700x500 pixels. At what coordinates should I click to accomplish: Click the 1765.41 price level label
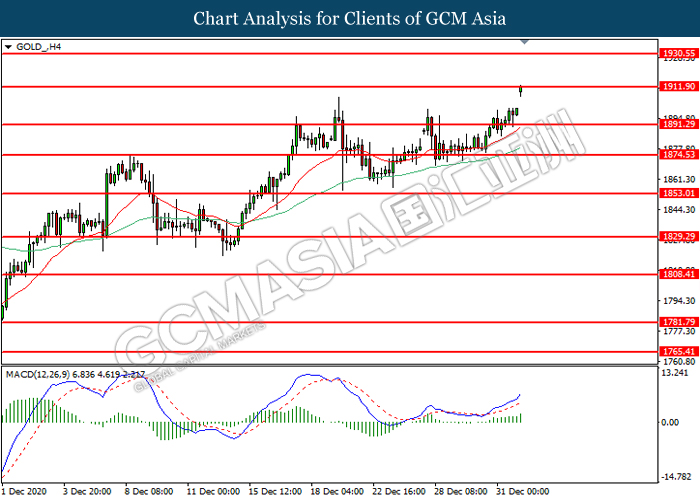point(679,352)
